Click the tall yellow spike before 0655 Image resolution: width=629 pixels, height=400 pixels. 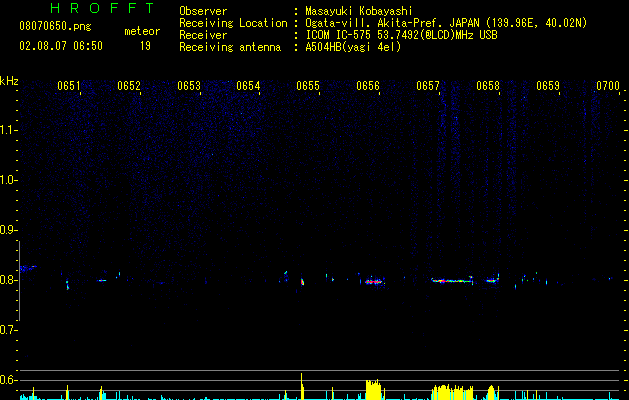point(302,386)
